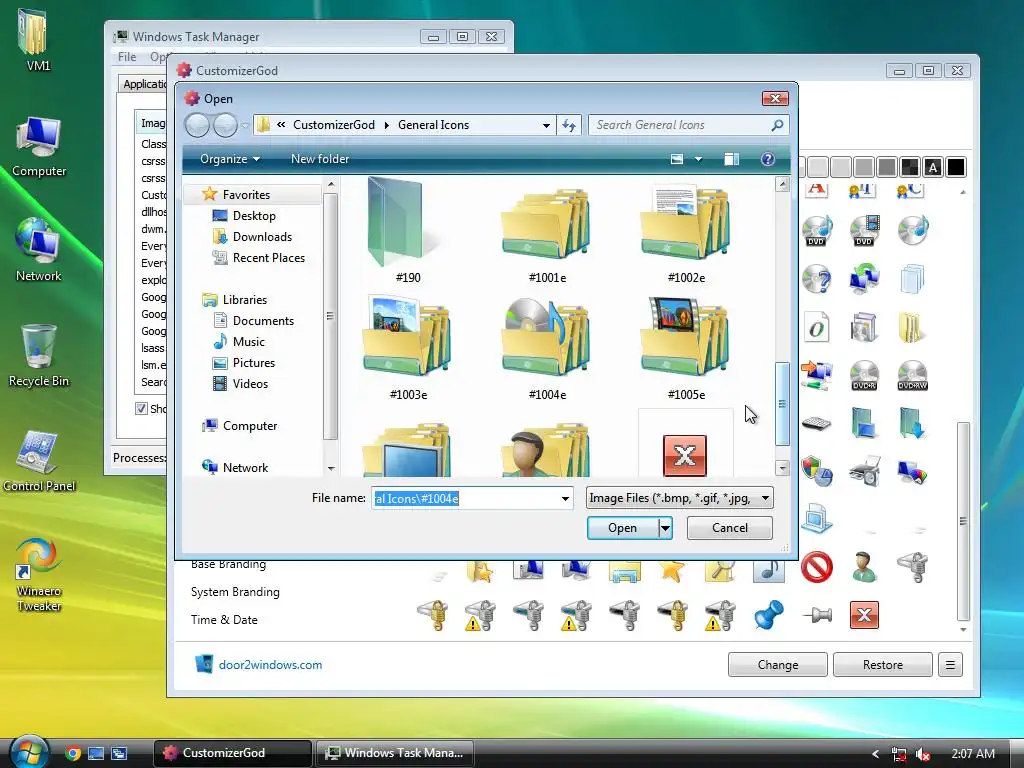The height and width of the screenshot is (768, 1024).
Task: Select the help disc question mark icon
Action: tap(816, 279)
